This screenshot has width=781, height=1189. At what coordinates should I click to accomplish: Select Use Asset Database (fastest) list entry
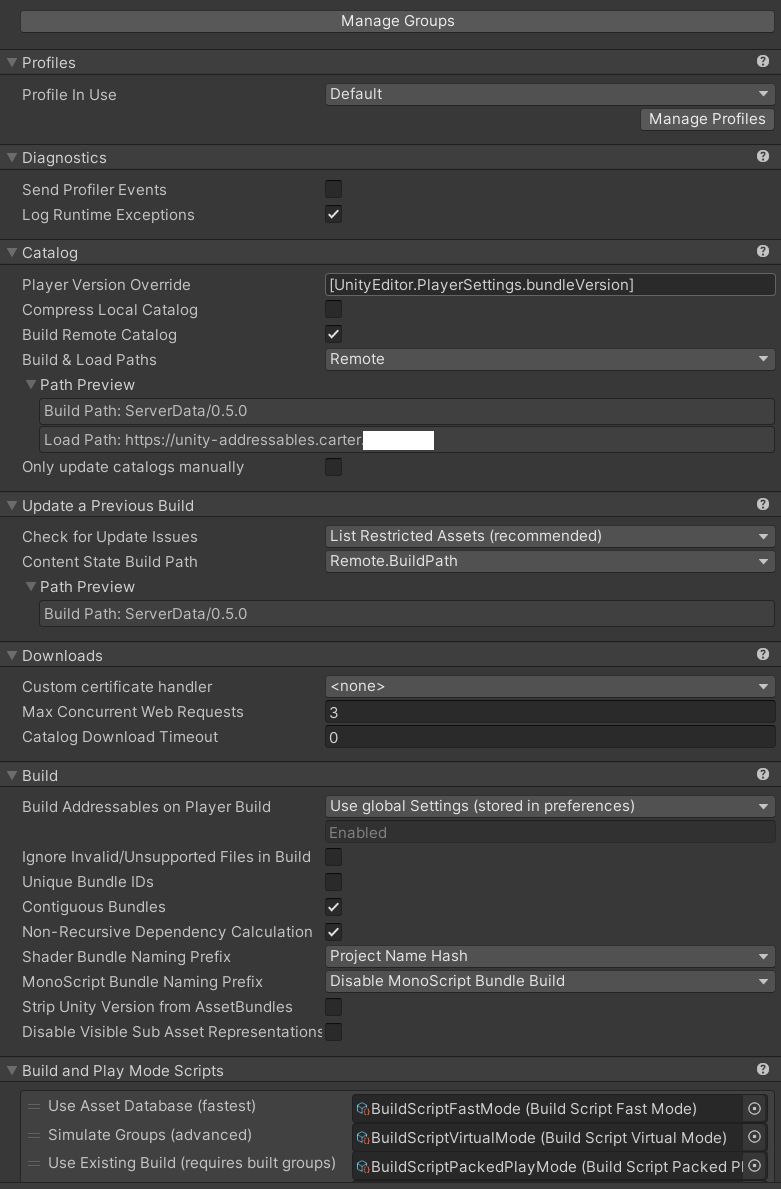152,1106
